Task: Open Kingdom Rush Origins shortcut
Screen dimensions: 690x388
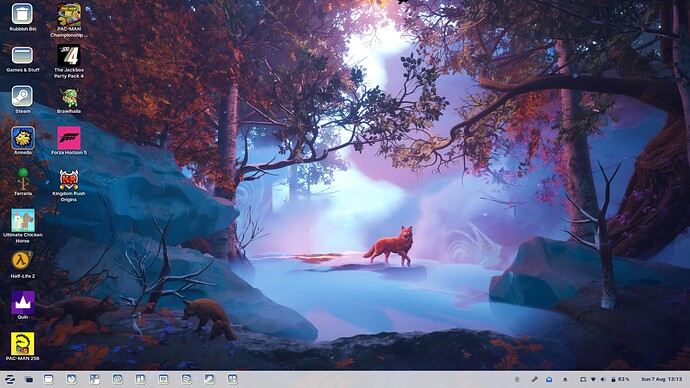Action: click(69, 185)
